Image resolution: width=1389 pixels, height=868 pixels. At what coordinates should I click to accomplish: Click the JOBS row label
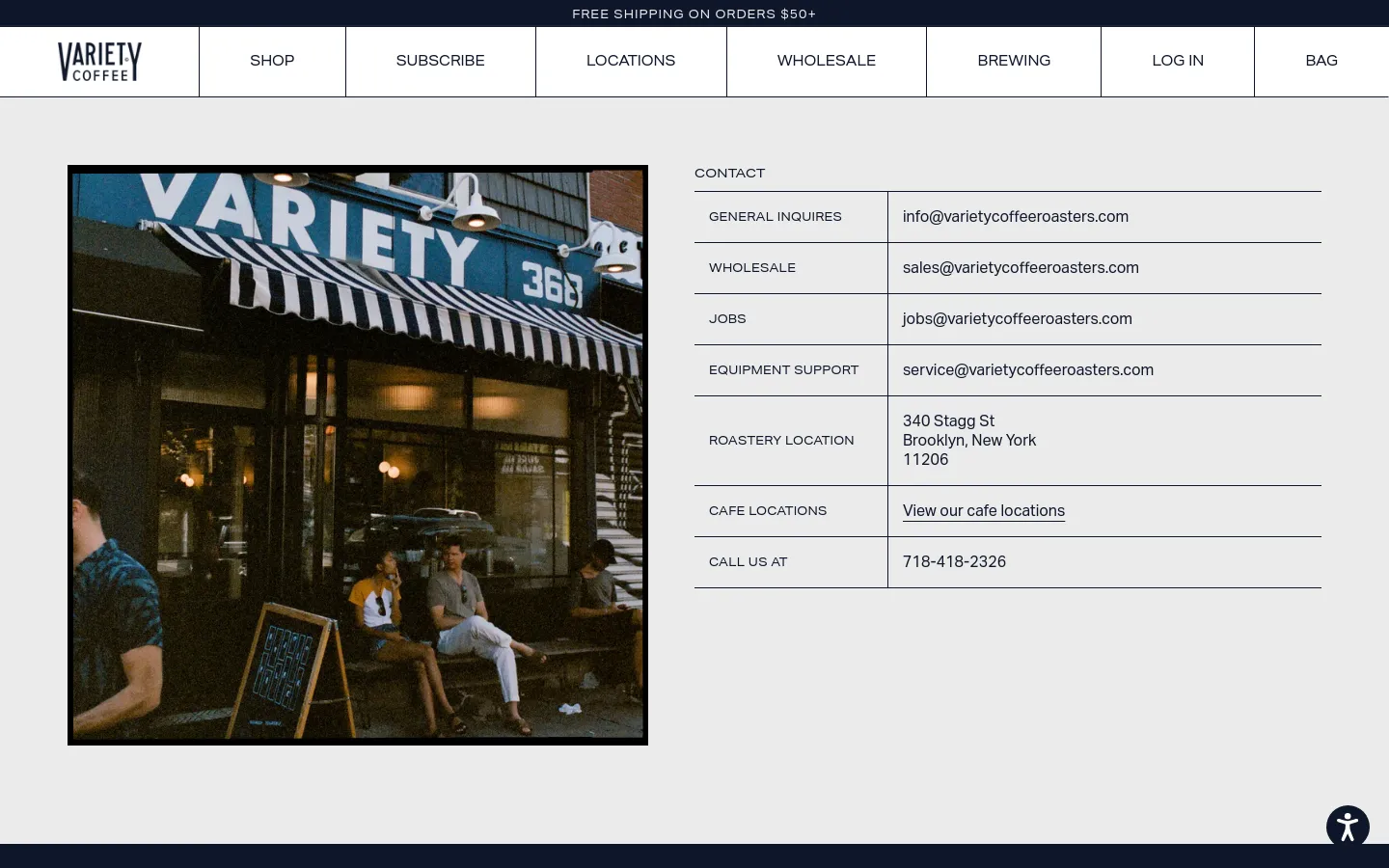click(727, 319)
